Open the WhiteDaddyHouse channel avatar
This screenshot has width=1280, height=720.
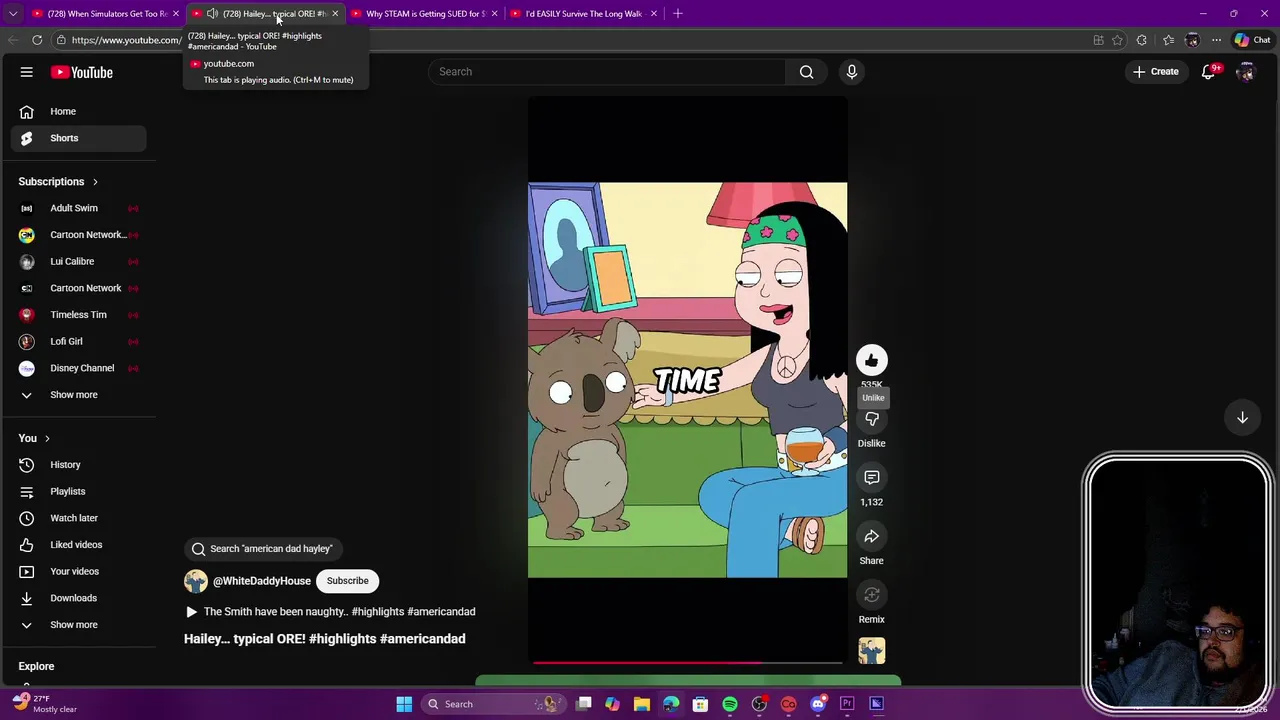coord(196,581)
